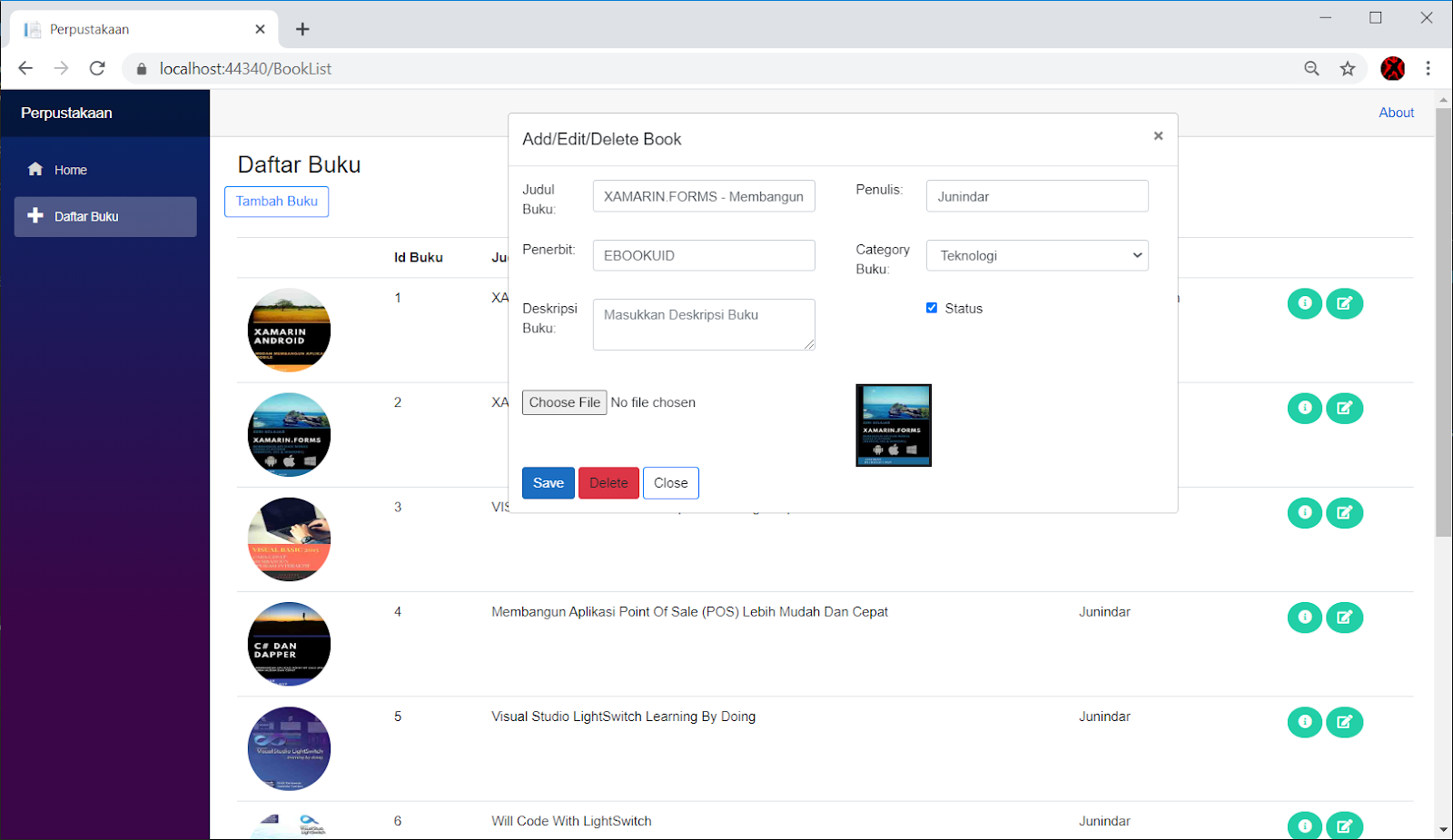Viewport: 1453px width, 840px height.
Task: Click the LightSwitch cover for book 5
Action: pyautogui.click(x=289, y=748)
